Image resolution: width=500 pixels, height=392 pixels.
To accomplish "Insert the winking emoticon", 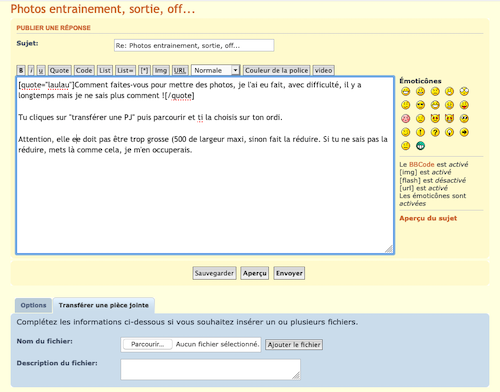I will coord(406,132).
